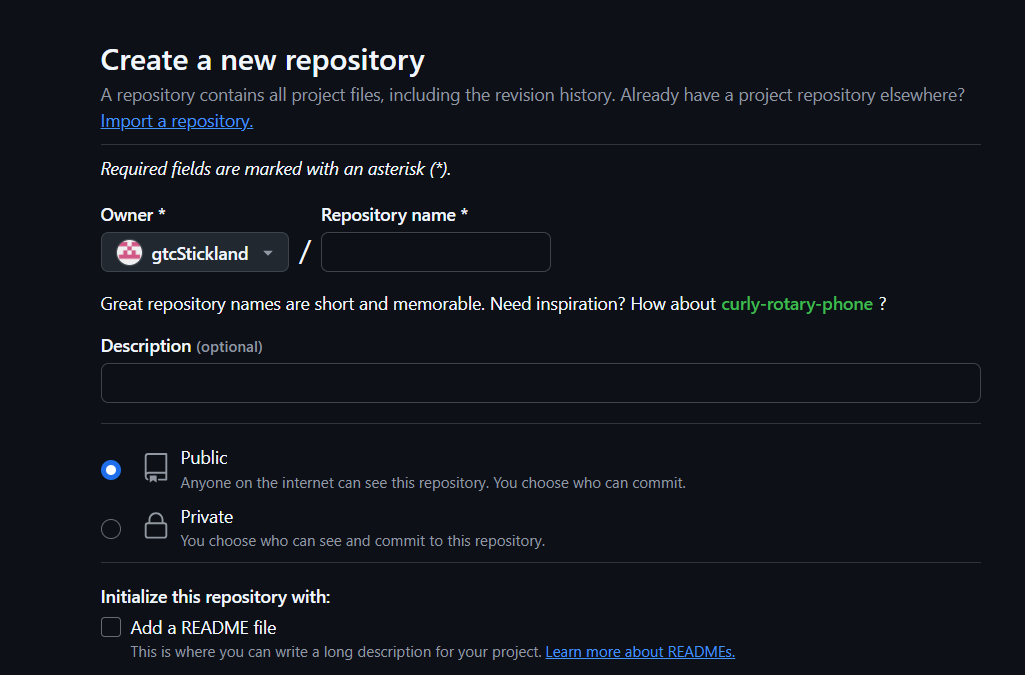Open the Owner dropdown showing gtcStickland
Viewport: 1025px width, 675px height.
(x=195, y=252)
